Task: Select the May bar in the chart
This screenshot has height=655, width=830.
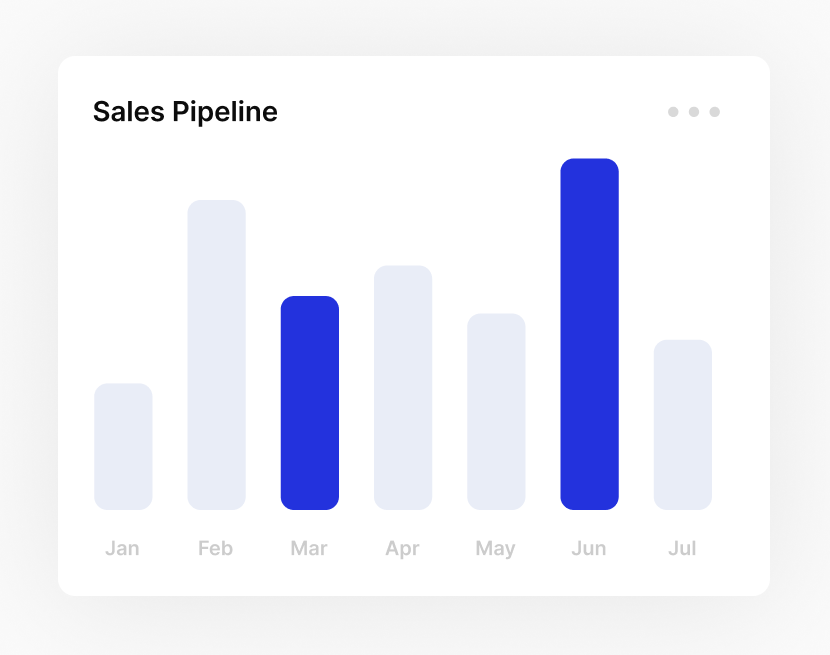Action: (x=496, y=411)
